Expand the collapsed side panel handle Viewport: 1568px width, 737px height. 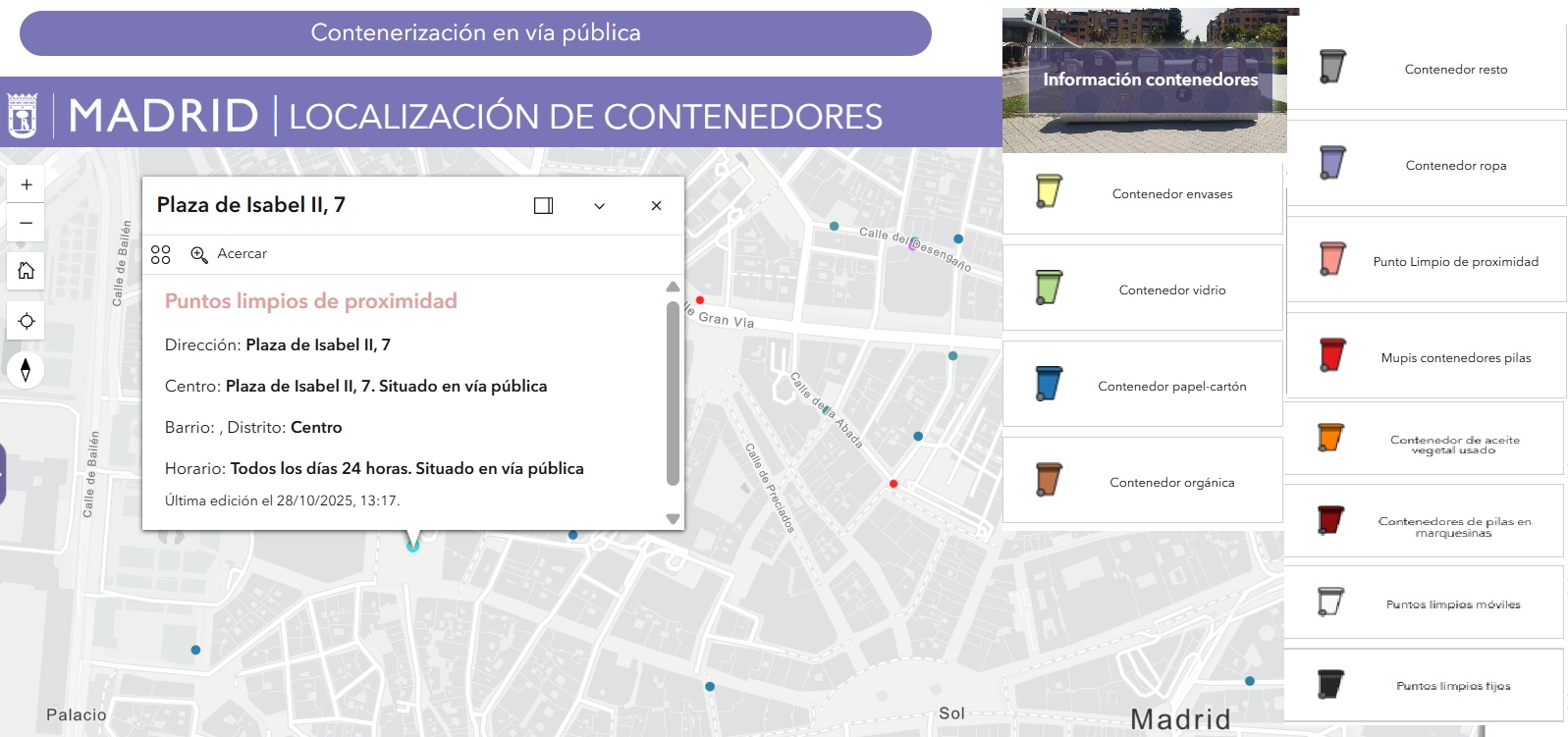pos(3,474)
